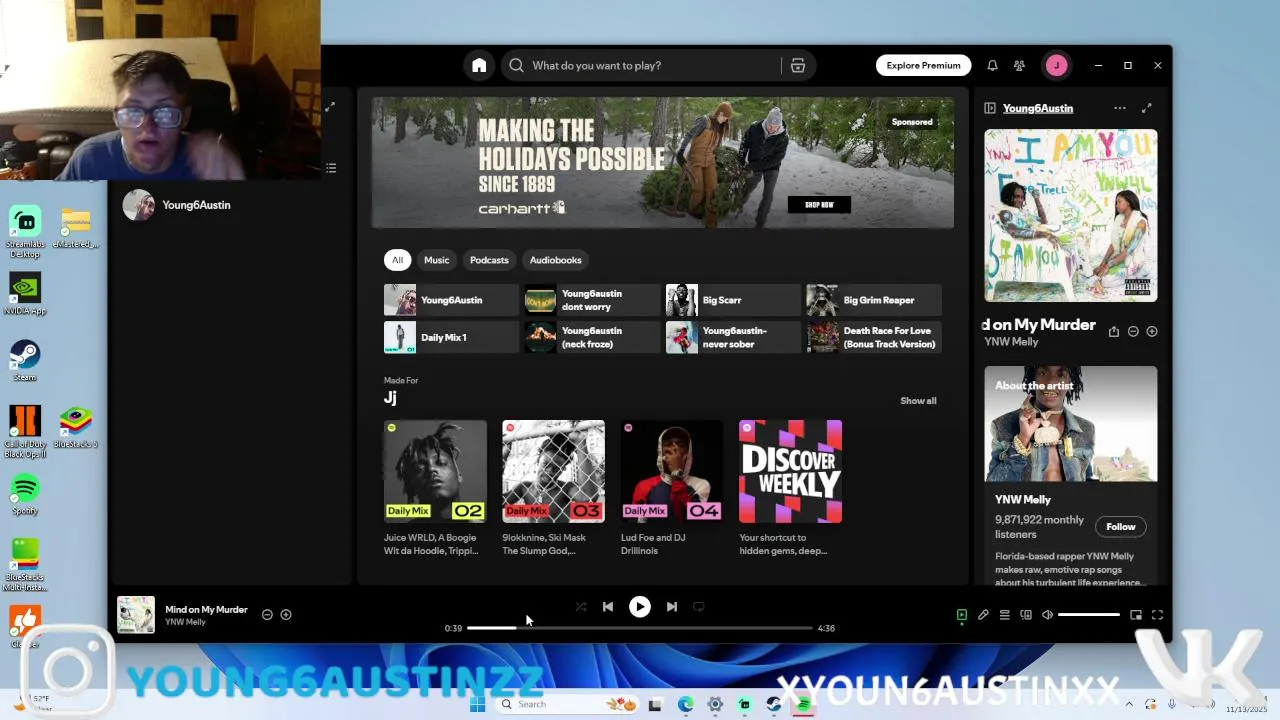Toggle repeat mode
Viewport: 1280px width, 720px height.
point(699,607)
